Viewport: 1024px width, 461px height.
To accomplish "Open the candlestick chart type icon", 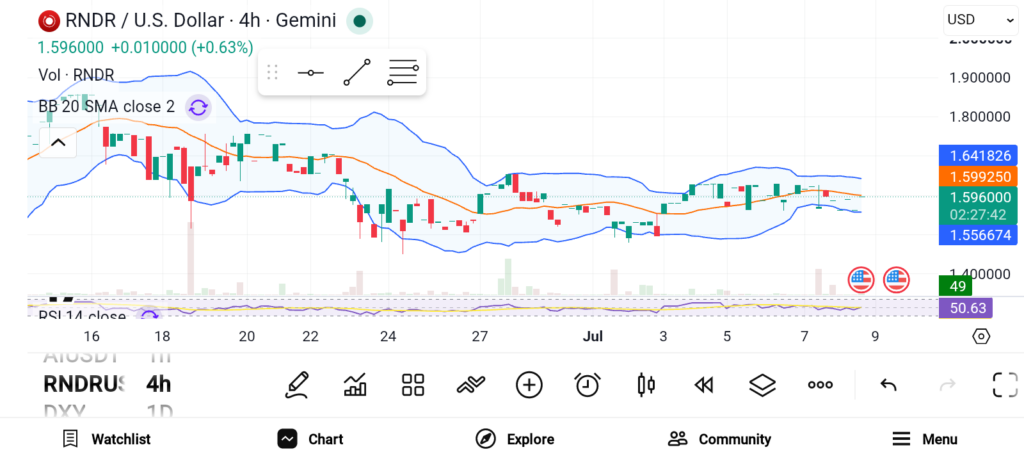I will point(645,385).
